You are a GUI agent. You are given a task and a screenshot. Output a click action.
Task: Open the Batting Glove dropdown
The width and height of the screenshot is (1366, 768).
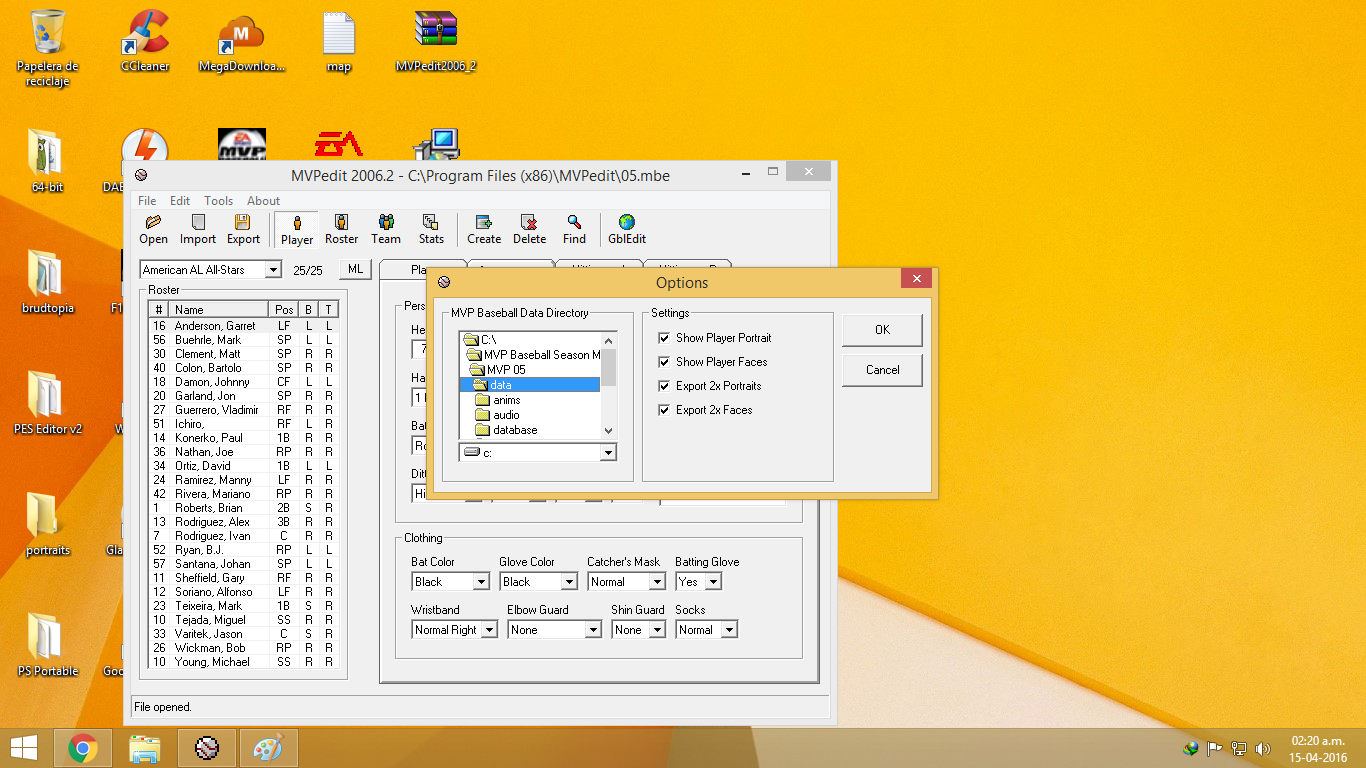click(x=713, y=582)
